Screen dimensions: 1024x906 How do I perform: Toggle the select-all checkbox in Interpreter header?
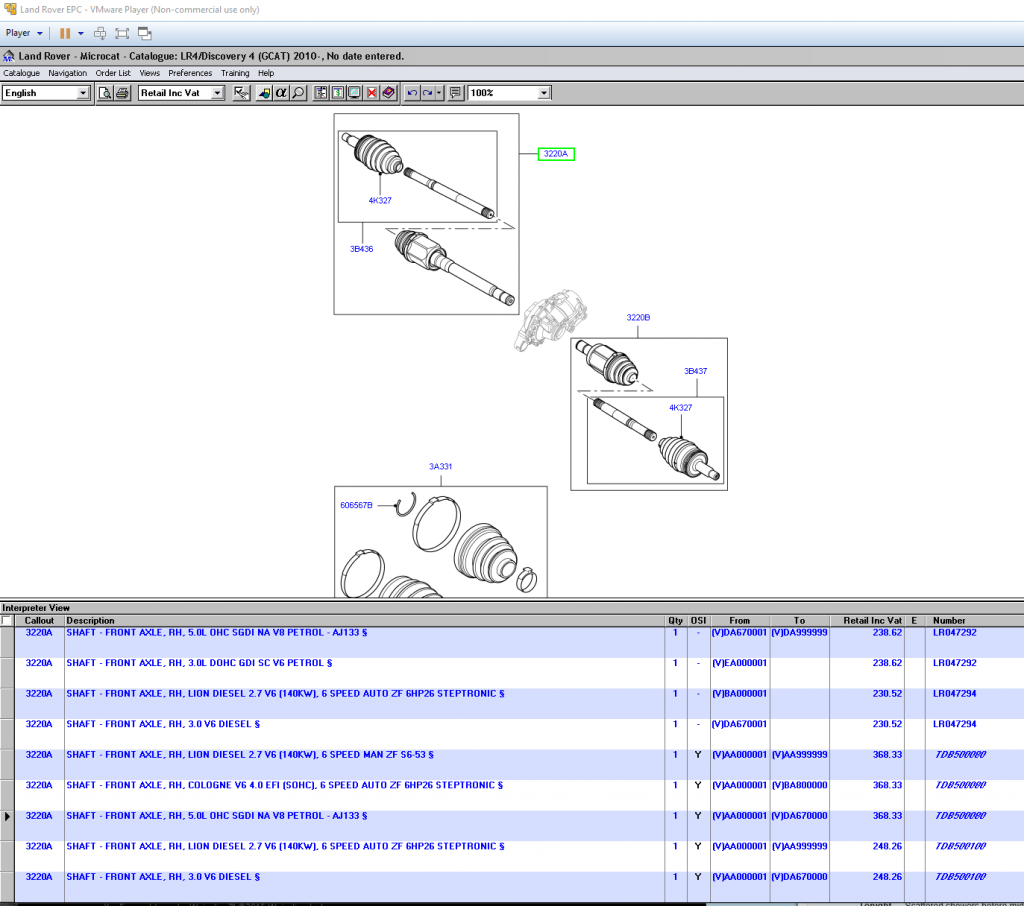pos(7,621)
